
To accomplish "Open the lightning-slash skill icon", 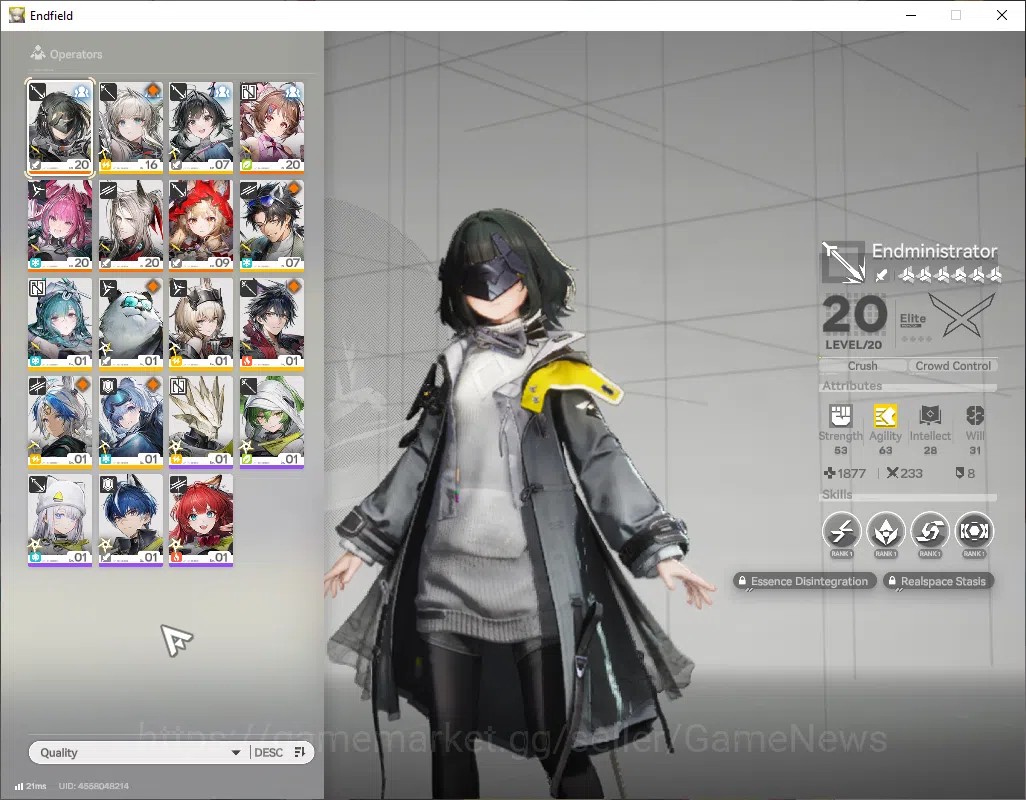I will pyautogui.click(x=841, y=530).
